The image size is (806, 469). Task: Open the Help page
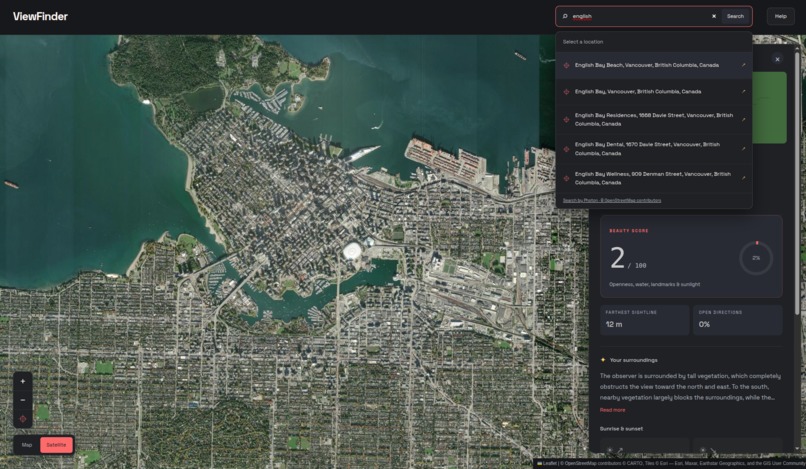click(x=780, y=16)
